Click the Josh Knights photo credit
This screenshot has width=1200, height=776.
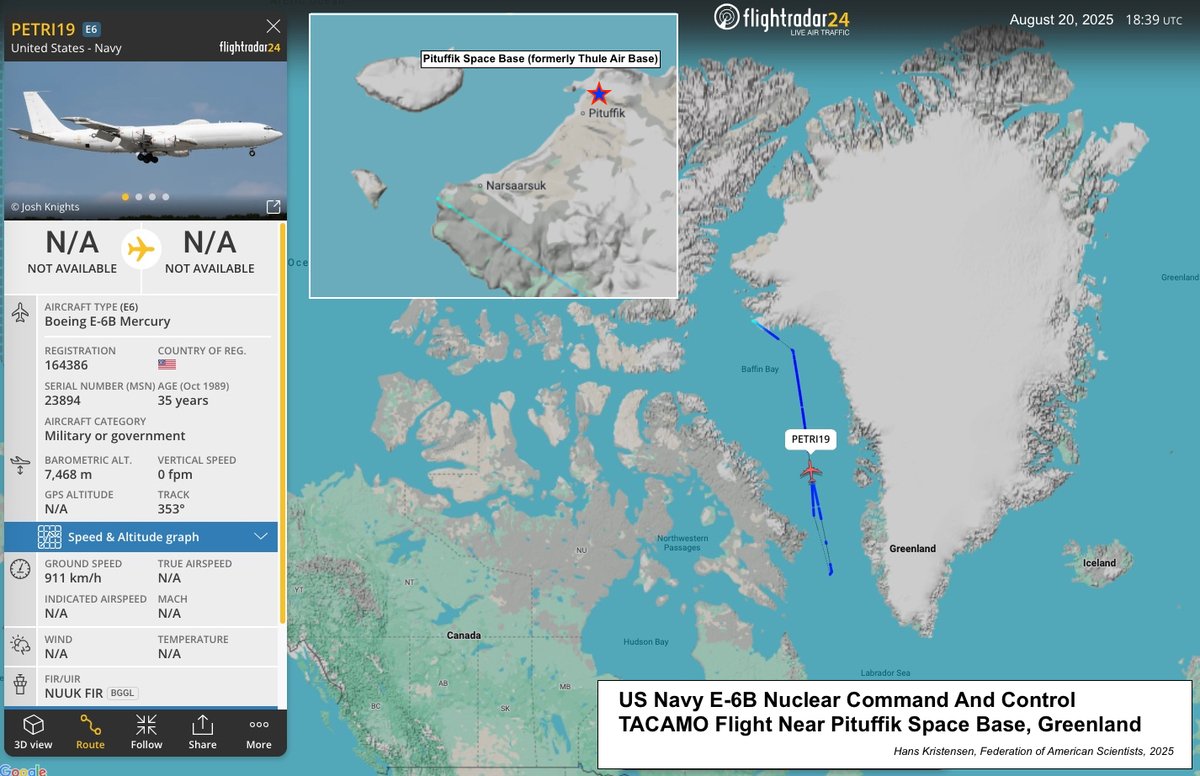[45, 207]
